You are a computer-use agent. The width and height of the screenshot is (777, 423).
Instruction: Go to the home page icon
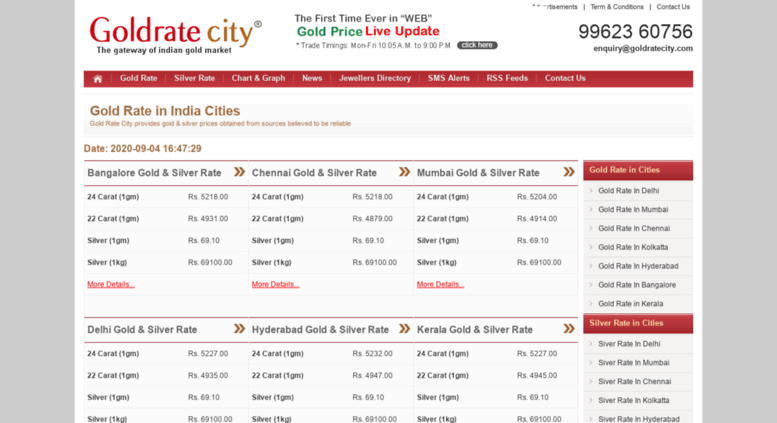click(98, 79)
